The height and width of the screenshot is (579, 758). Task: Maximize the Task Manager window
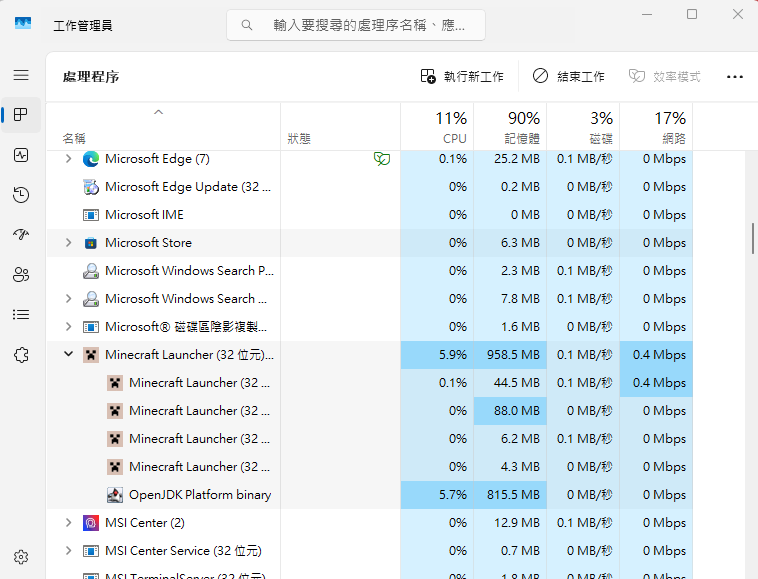pyautogui.click(x=692, y=14)
